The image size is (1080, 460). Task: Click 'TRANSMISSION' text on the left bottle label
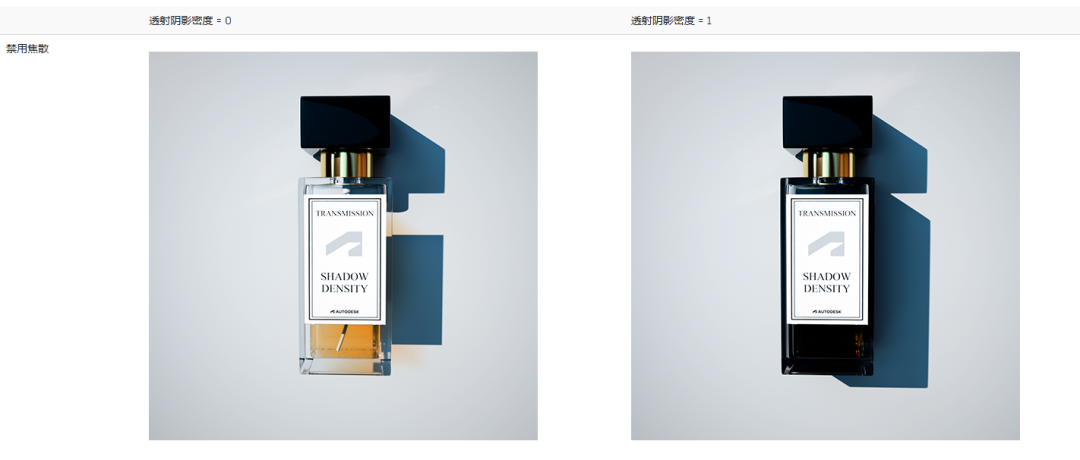[344, 213]
